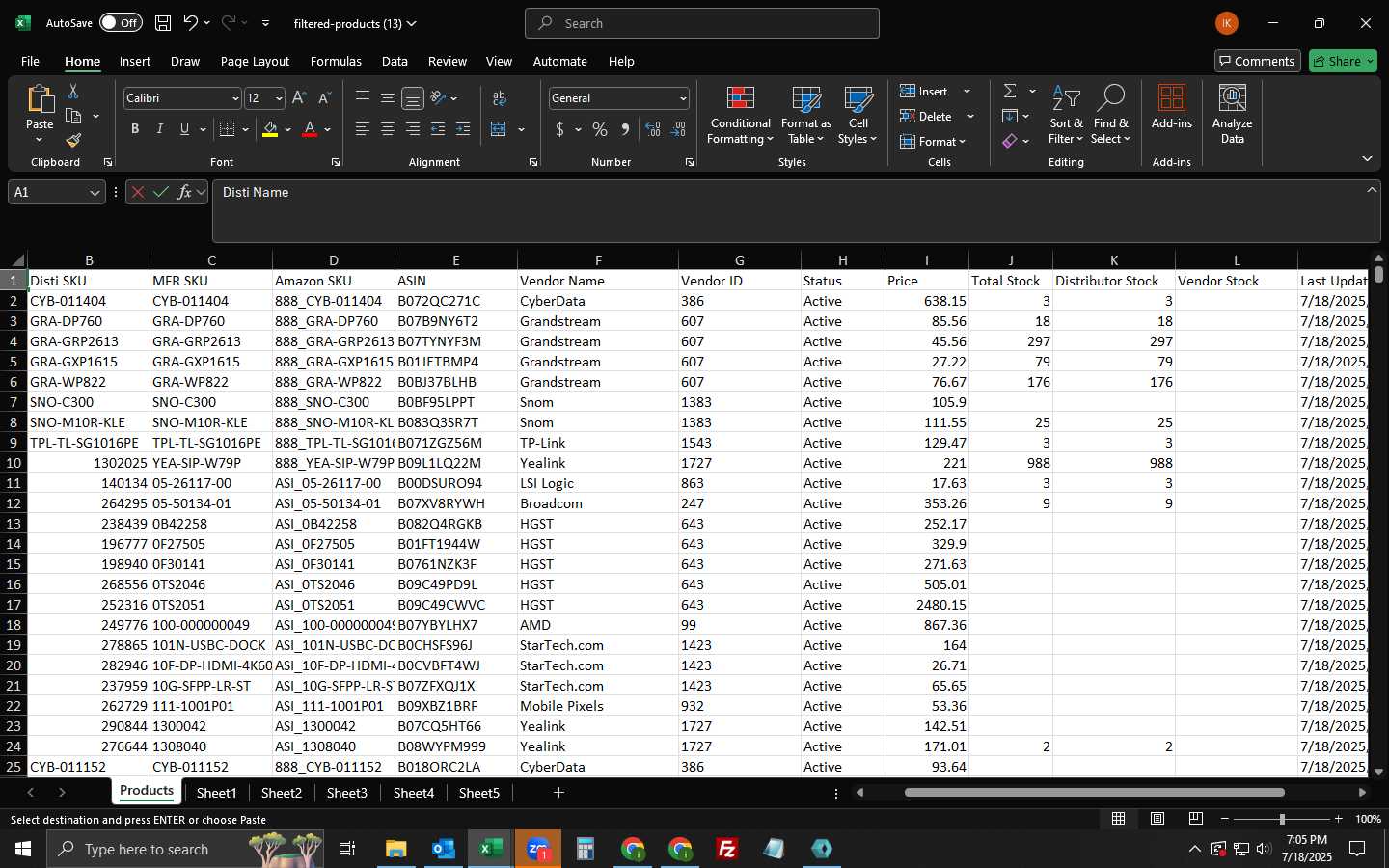This screenshot has width=1389, height=868.
Task: Click the zoom slider handle
Action: (x=1282, y=819)
